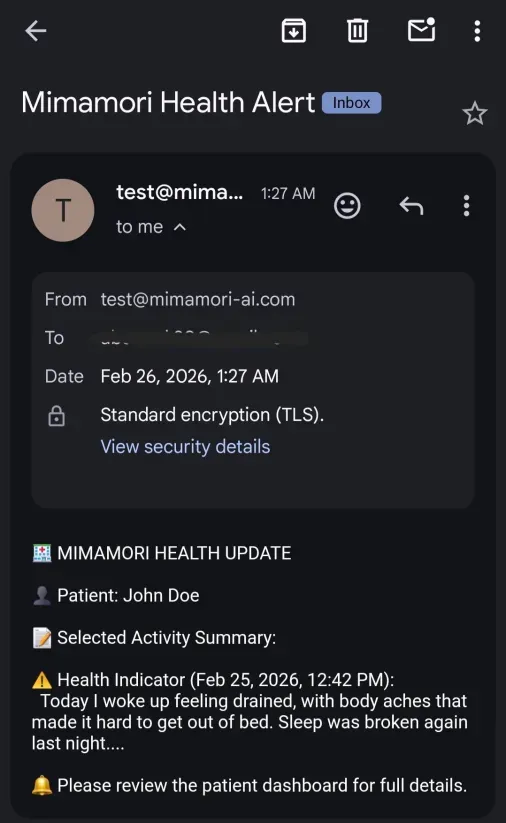This screenshot has width=506, height=823.
Task: Tap the 'to me' recipient text
Action: coord(140,227)
